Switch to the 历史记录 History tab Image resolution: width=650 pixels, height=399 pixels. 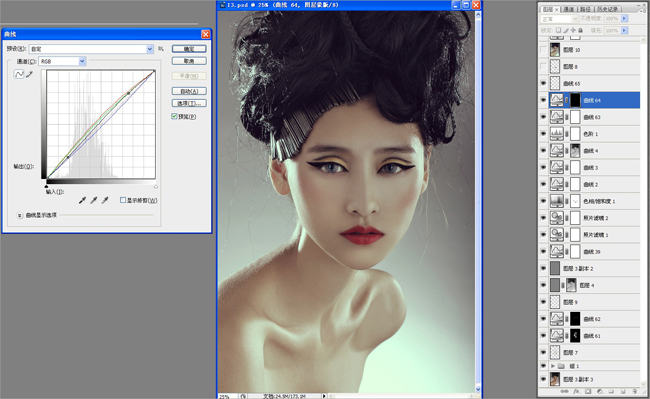[607, 9]
